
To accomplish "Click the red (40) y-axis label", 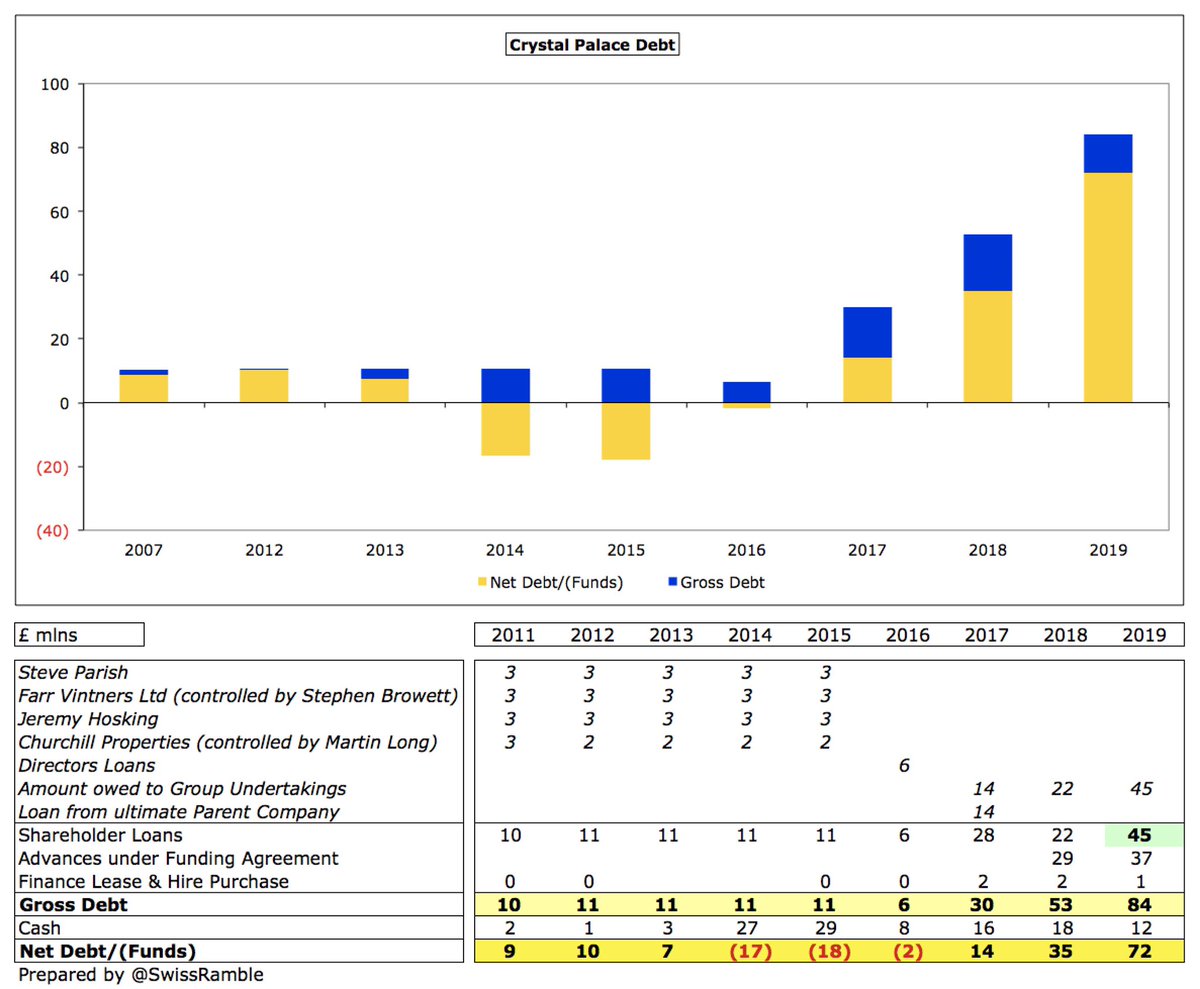I will pyautogui.click(x=52, y=531).
